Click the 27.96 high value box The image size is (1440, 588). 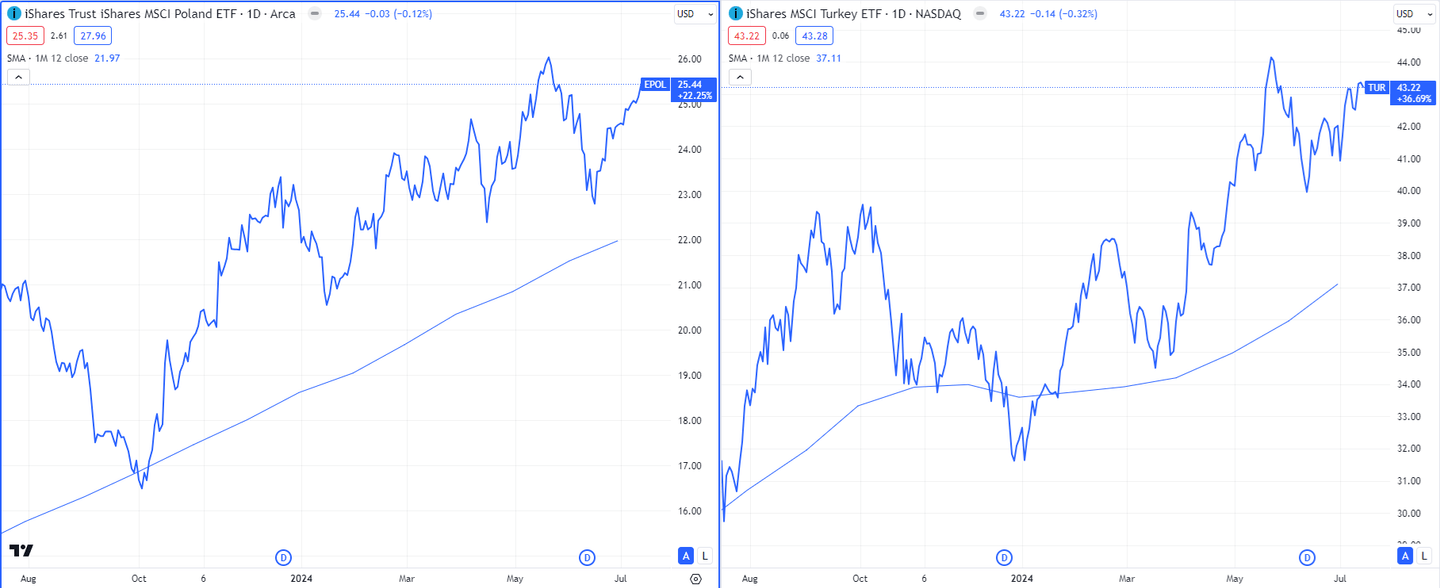pyautogui.click(x=92, y=34)
